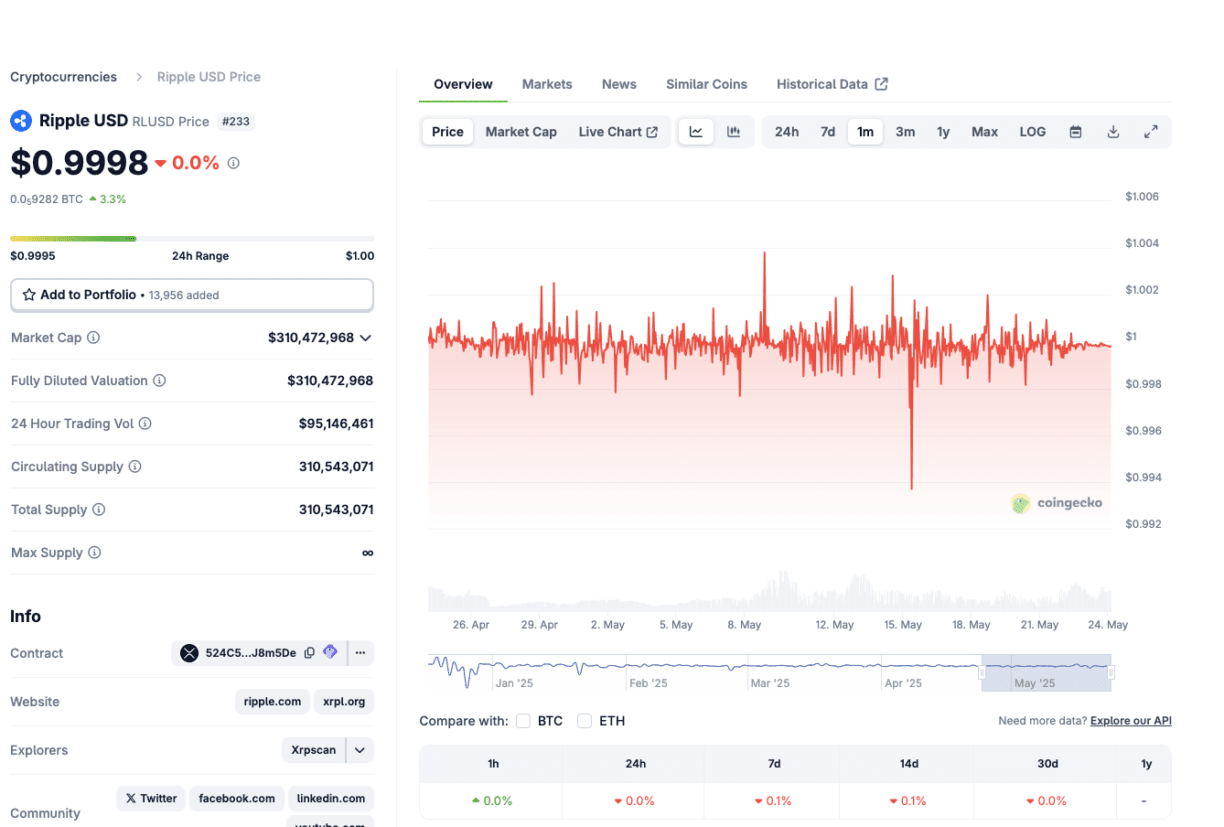Switch to the Overview tab
Image resolution: width=1224 pixels, height=827 pixels.
tap(463, 84)
